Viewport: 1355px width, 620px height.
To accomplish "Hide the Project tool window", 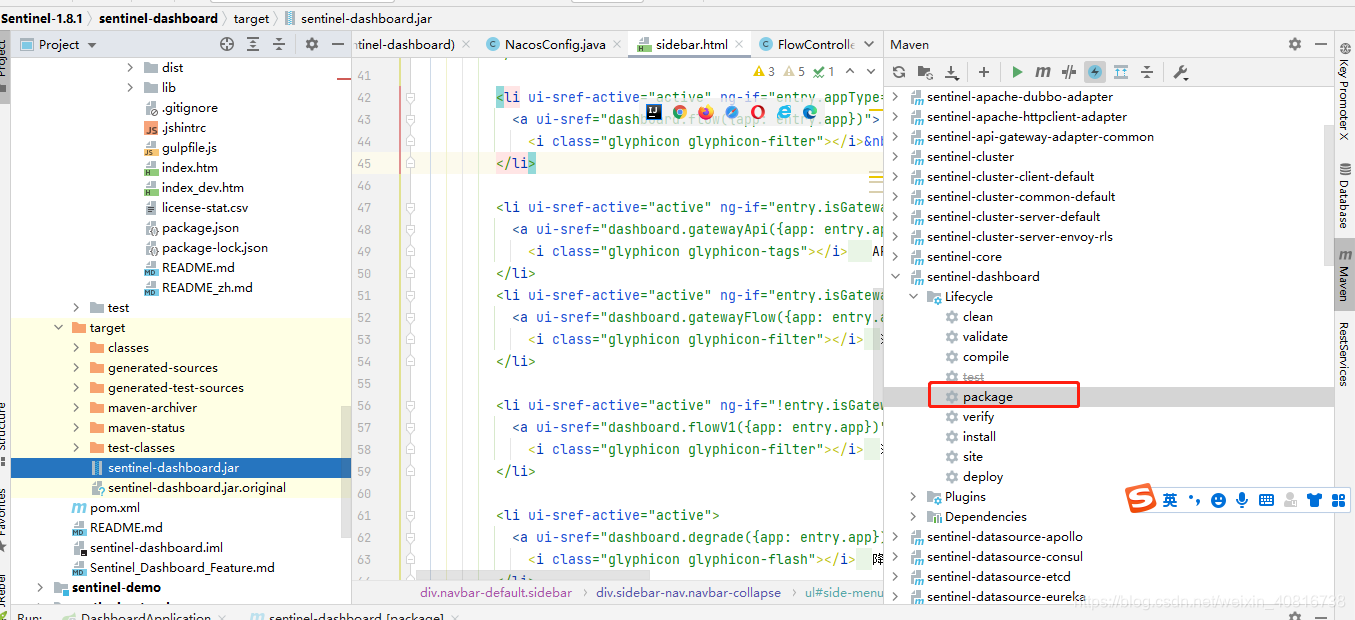I will pyautogui.click(x=338, y=44).
